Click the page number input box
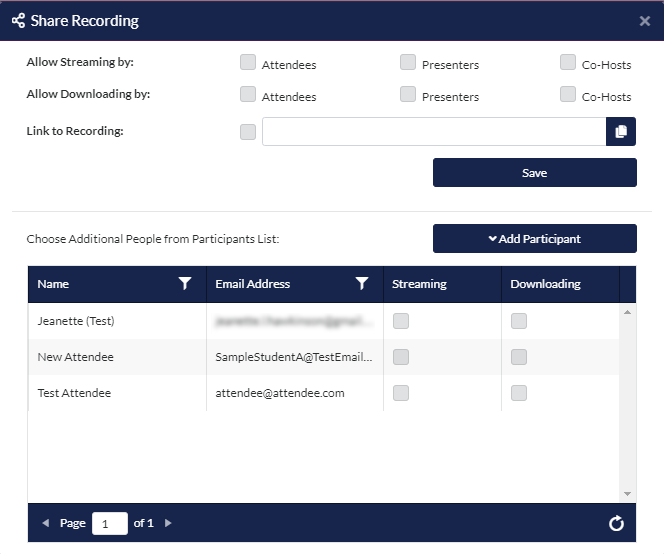Viewport: 664px width, 554px height. tap(110, 523)
